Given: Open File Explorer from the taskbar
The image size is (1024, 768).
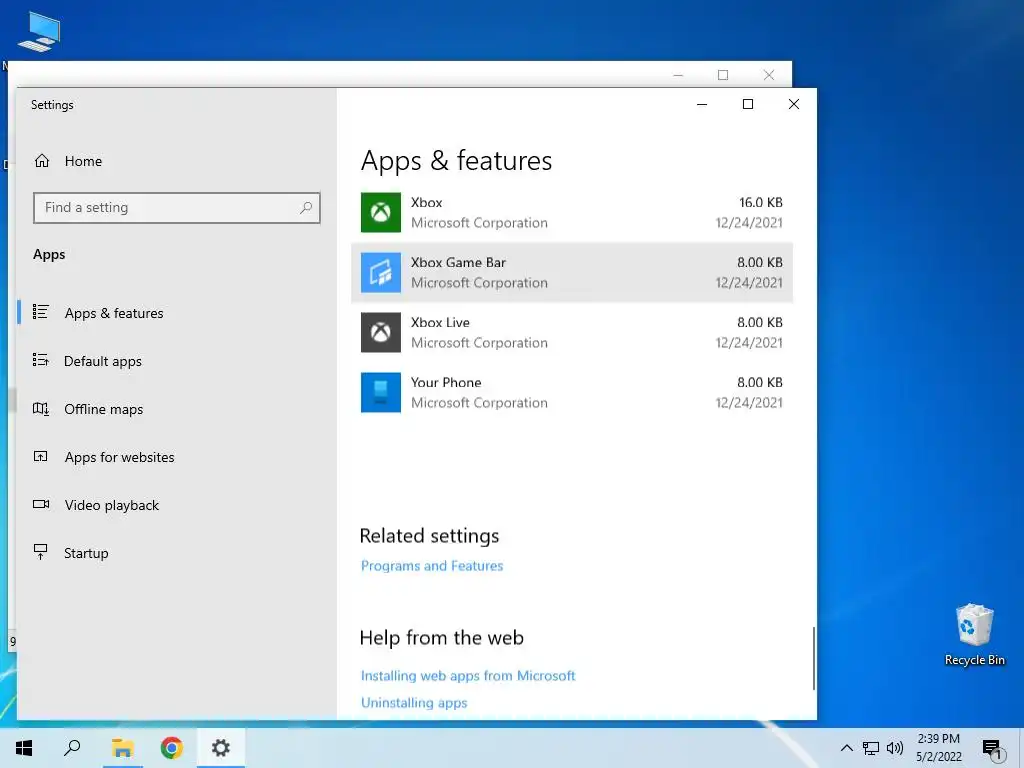Looking at the screenshot, I should pos(122,748).
